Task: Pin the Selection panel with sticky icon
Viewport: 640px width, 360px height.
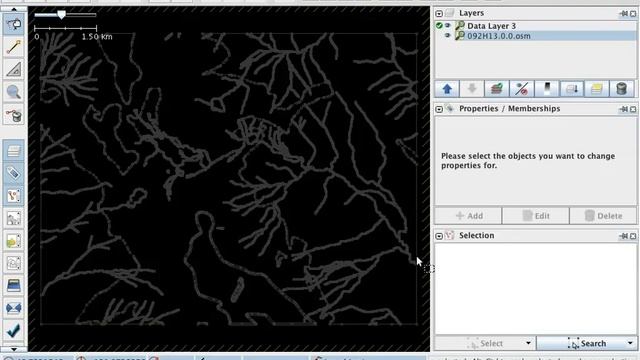Action: [624, 236]
